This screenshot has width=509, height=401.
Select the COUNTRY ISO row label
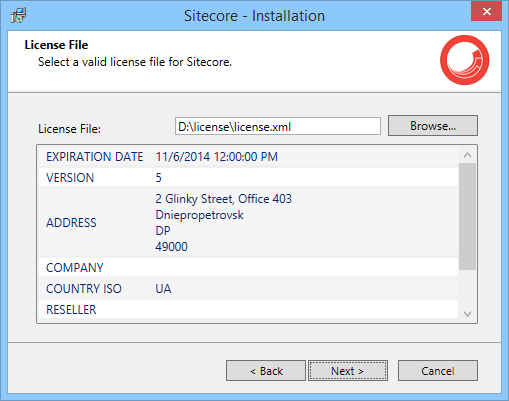click(84, 289)
